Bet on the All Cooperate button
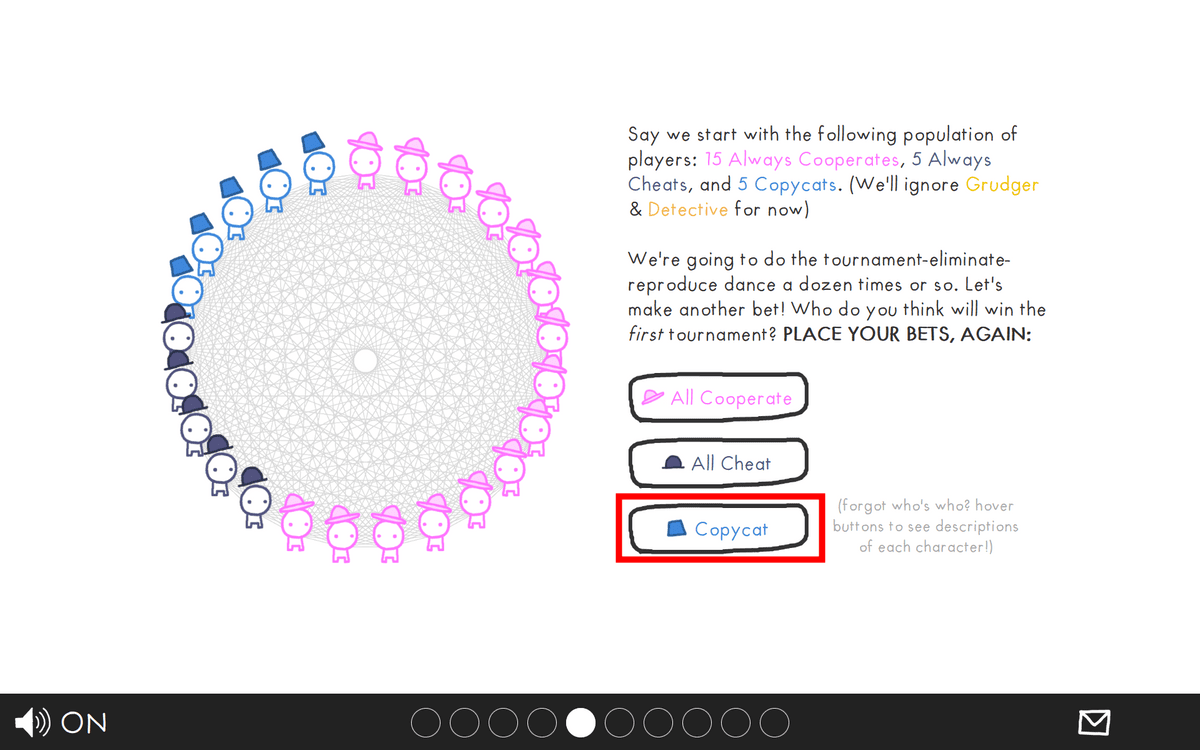Image resolution: width=1200 pixels, height=750 pixels. click(x=717, y=397)
